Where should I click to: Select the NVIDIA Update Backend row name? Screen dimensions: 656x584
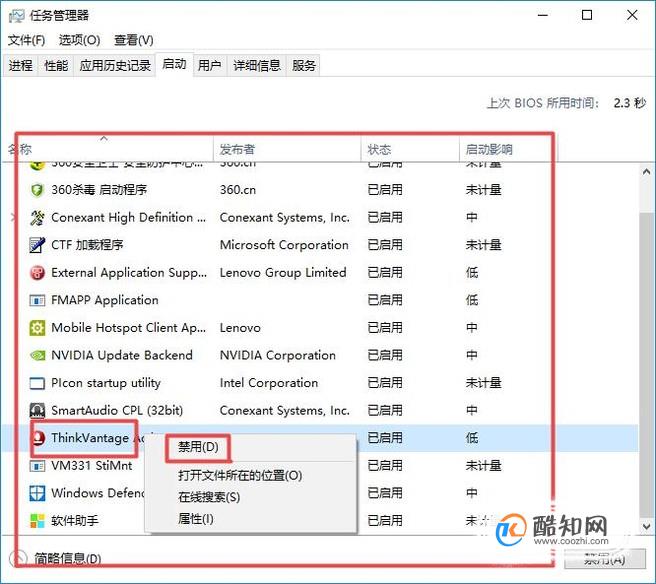(x=122, y=356)
